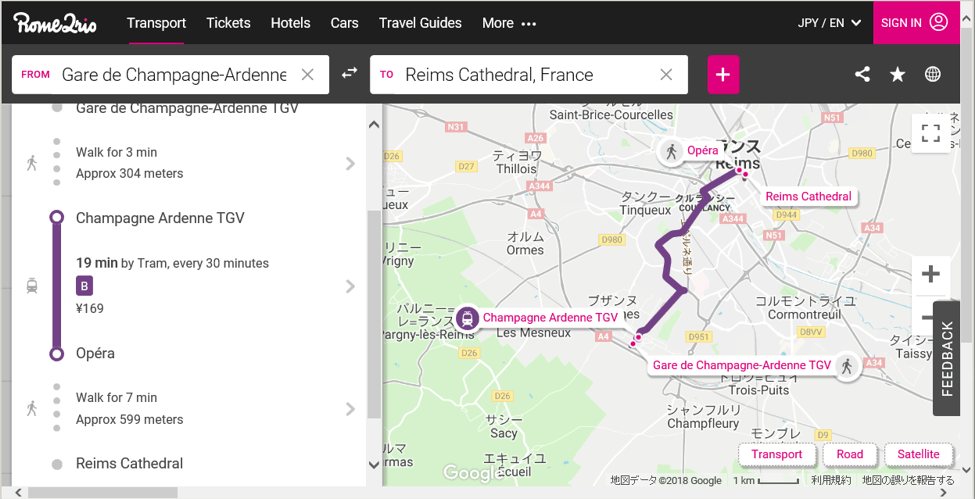The width and height of the screenshot is (975, 499).
Task: Click the globe icon
Action: [x=933, y=75]
